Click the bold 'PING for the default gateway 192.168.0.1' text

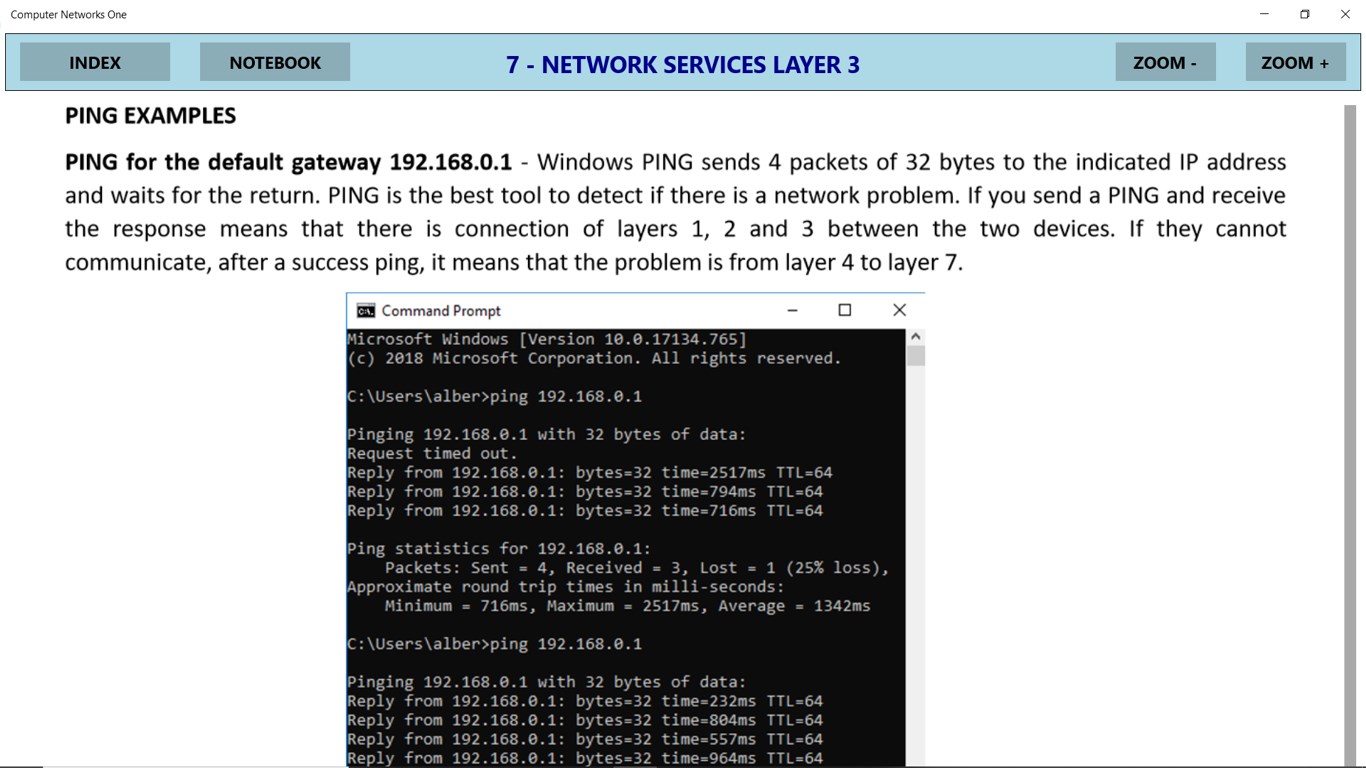288,162
